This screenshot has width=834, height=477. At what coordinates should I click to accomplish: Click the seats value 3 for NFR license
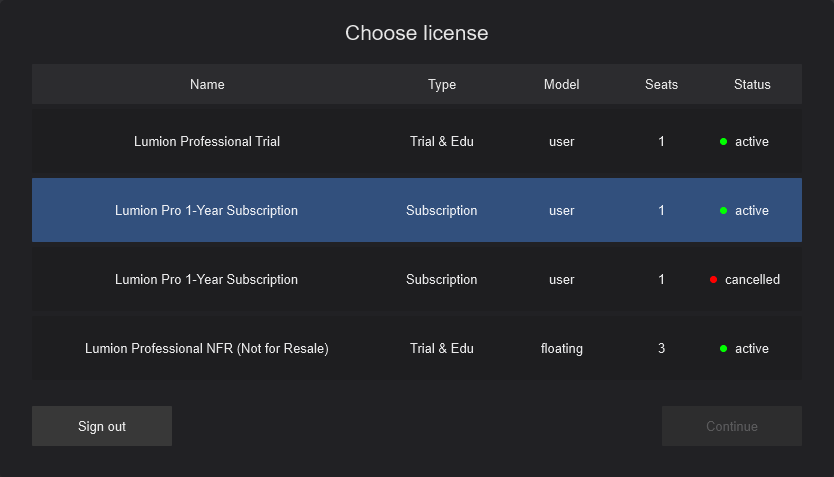661,348
